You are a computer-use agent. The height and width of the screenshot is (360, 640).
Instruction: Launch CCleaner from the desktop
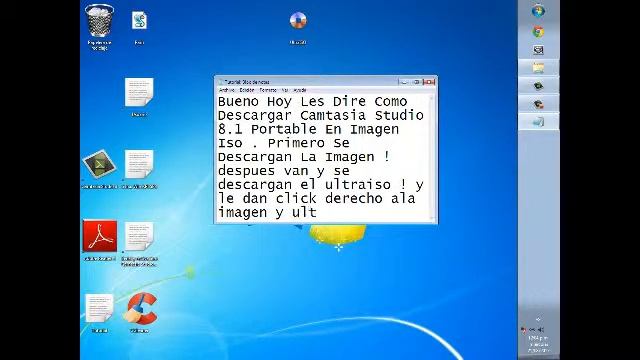(140, 308)
